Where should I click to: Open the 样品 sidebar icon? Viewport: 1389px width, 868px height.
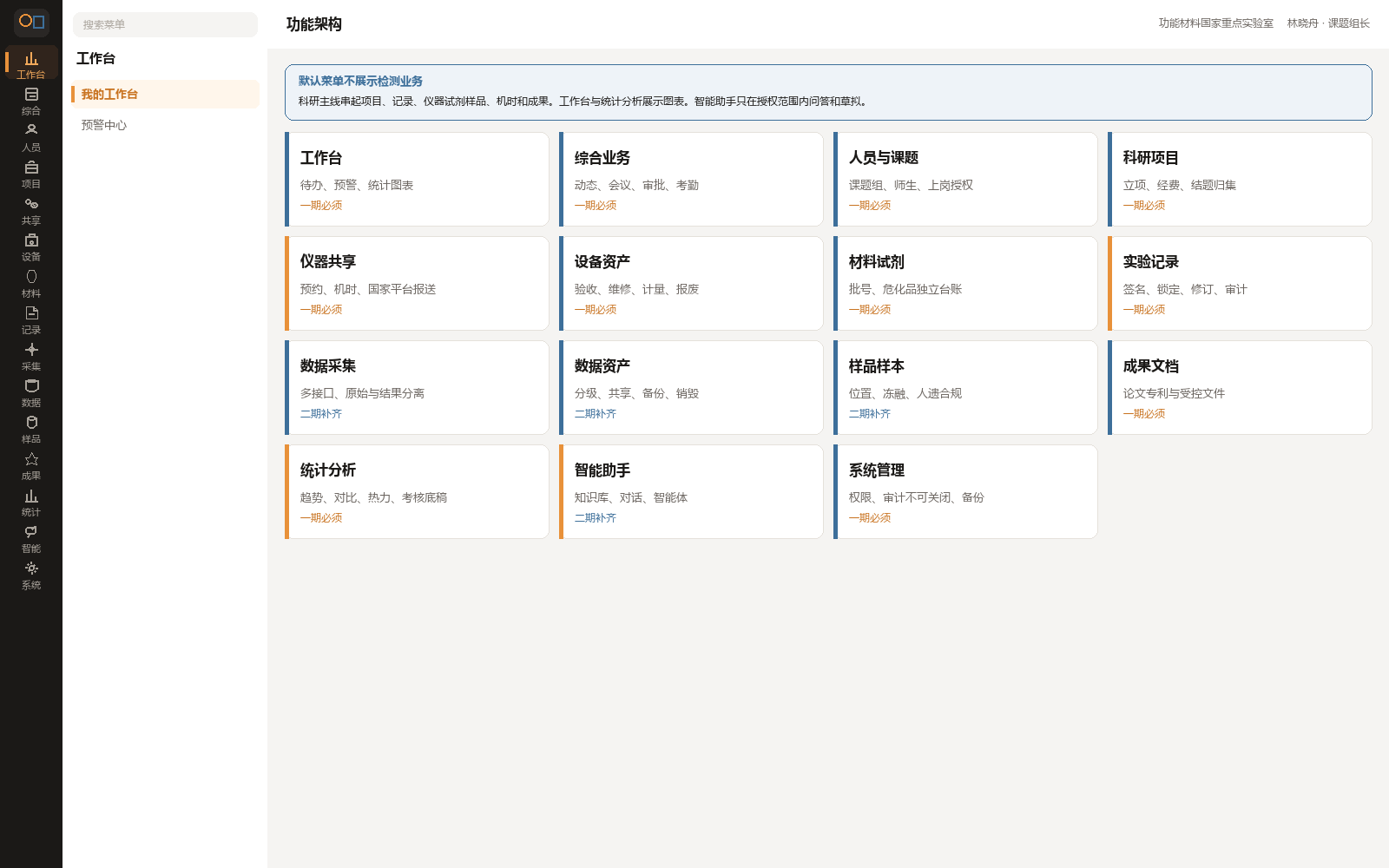(x=31, y=429)
